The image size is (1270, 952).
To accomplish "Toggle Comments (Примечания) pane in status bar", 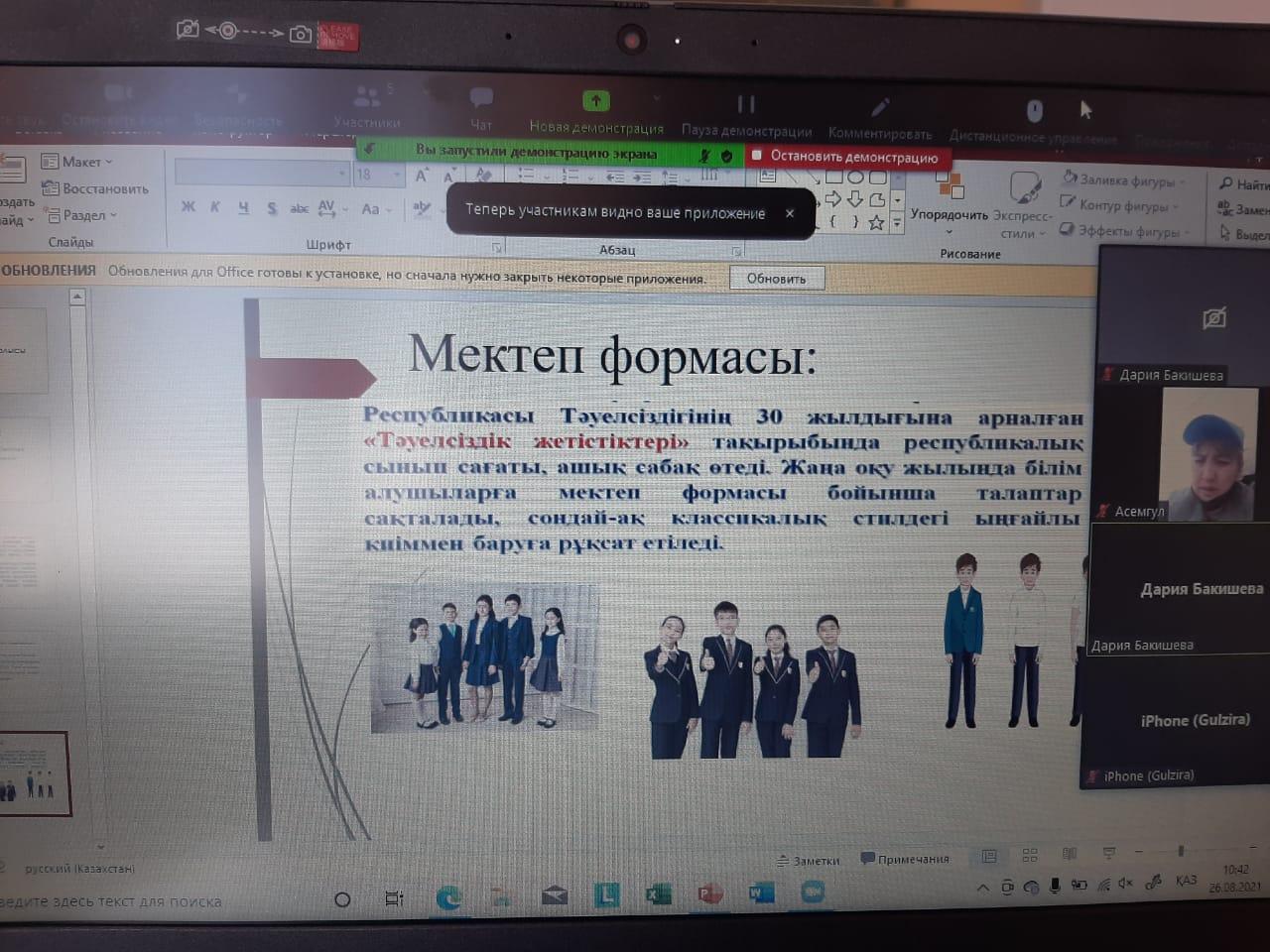I will (905, 859).
